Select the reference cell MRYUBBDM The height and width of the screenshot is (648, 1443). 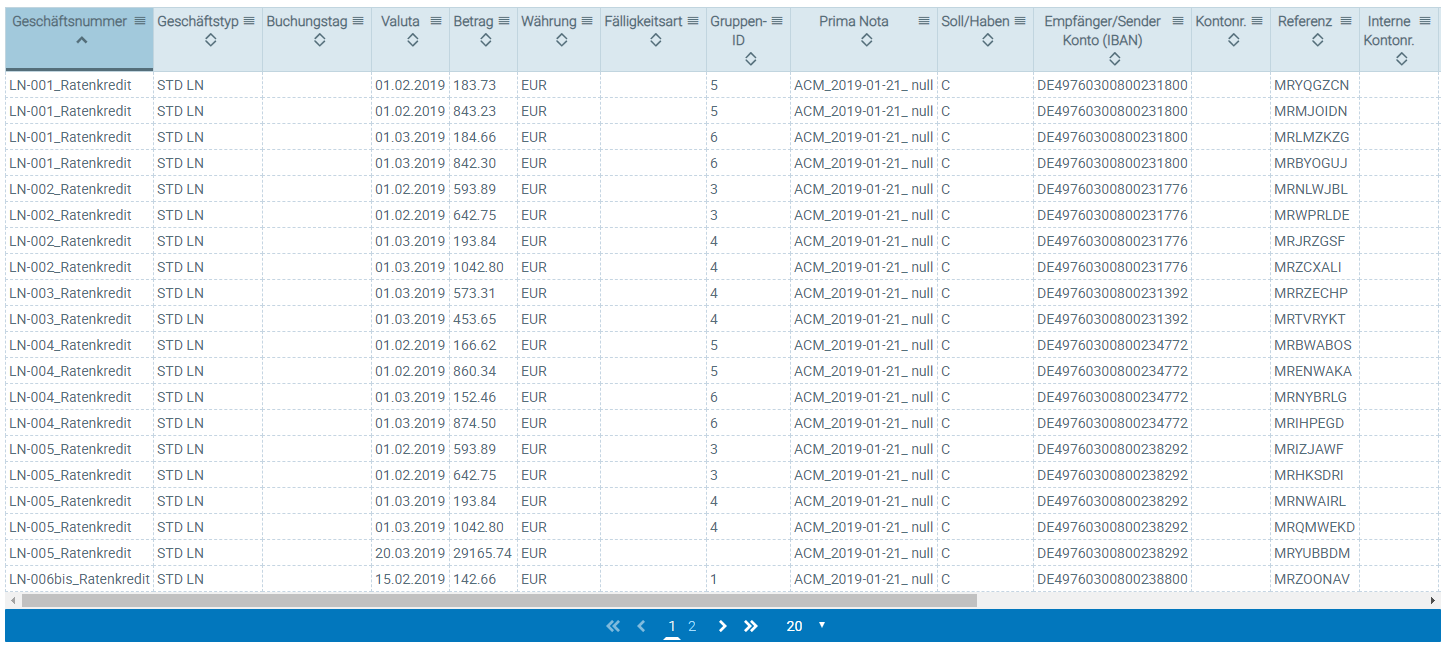coord(1315,553)
